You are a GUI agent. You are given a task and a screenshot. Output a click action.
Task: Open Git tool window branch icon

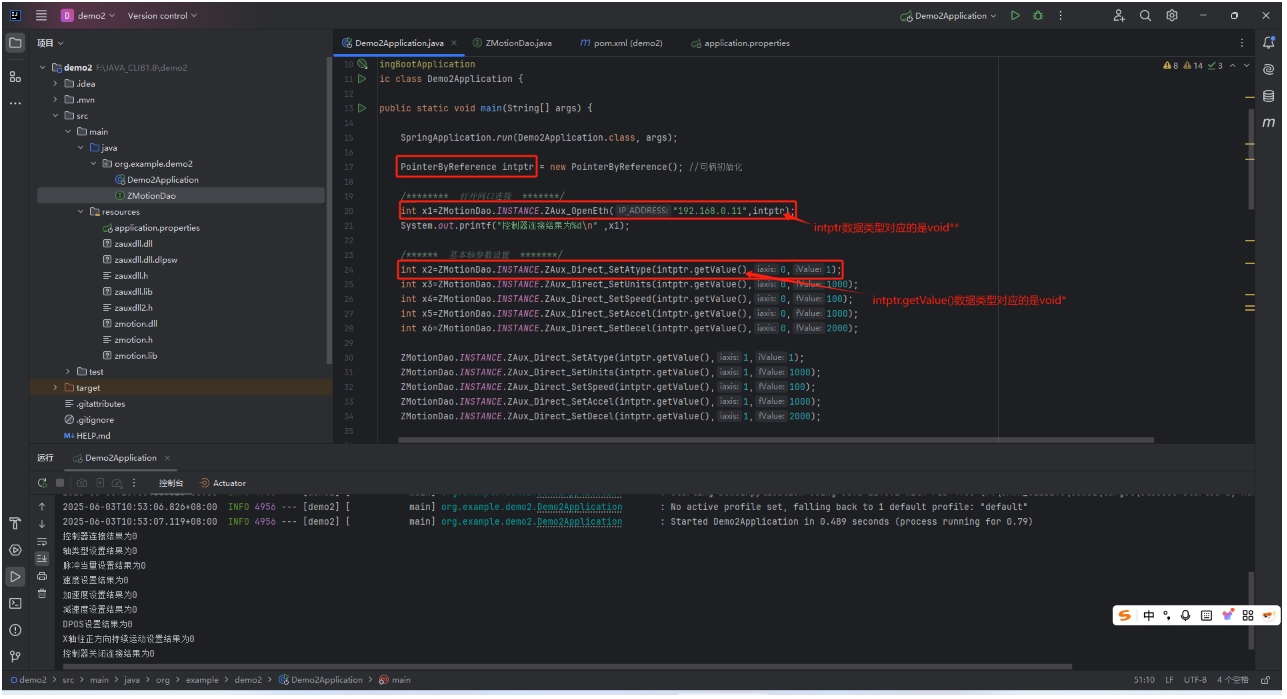[x=15, y=657]
